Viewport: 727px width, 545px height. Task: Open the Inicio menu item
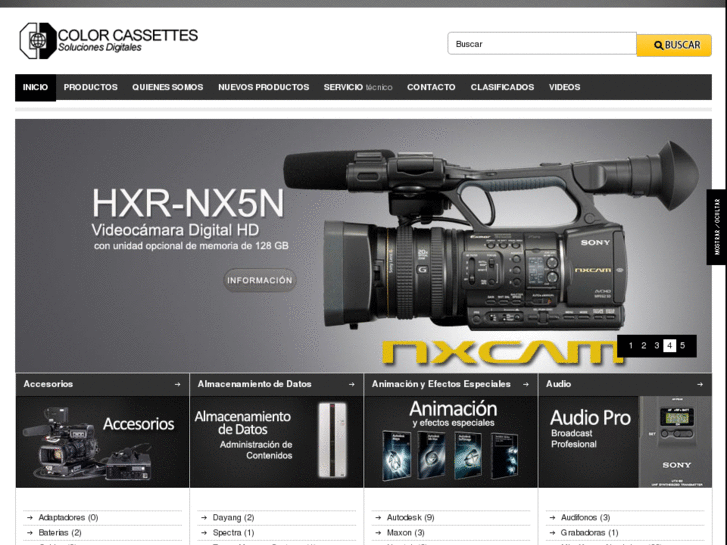(36, 87)
